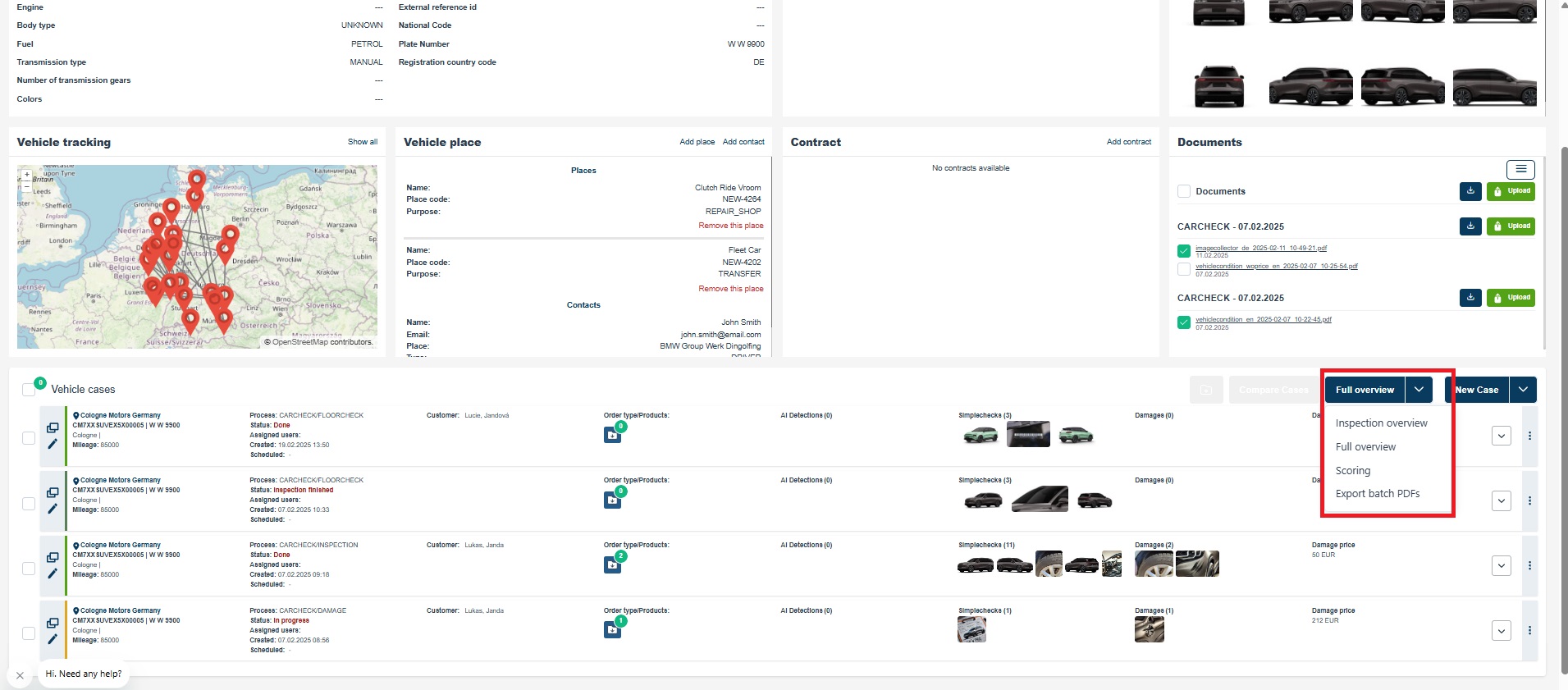Open order products icon on CARCHECK/INSPECTION case
The image size is (1568, 690).
612,564
